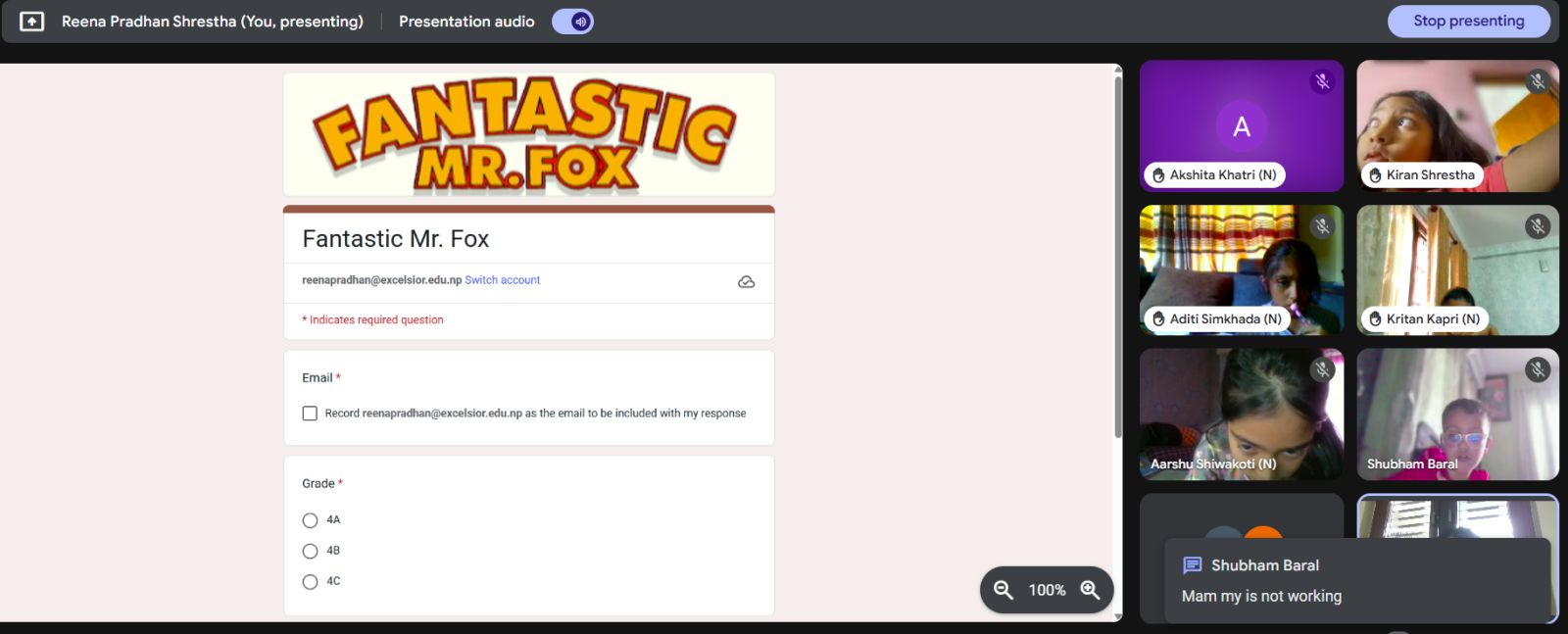The height and width of the screenshot is (634, 1568).
Task: Click Aditi Simkhada's muted microphone icon
Action: click(x=1322, y=226)
